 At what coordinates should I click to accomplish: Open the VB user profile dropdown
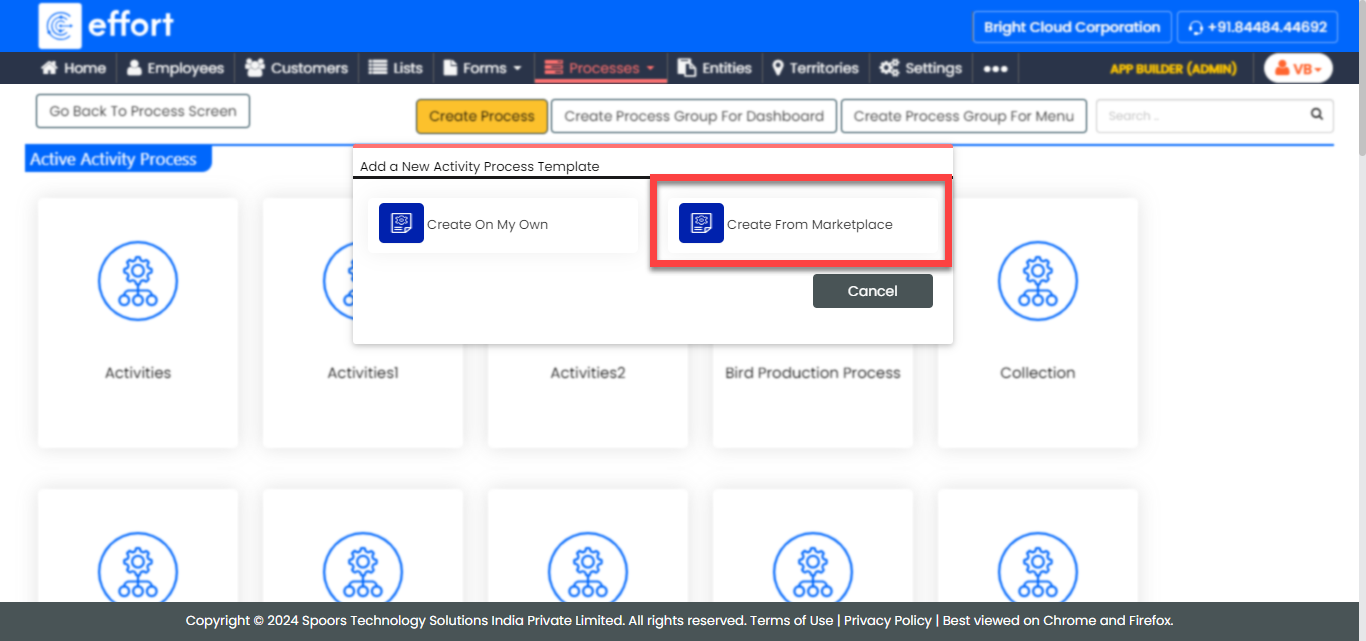(1298, 69)
